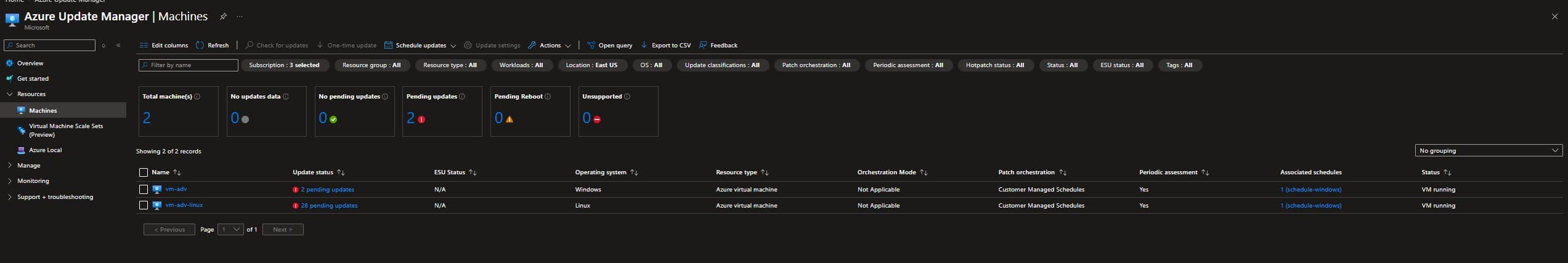Click the Update settings gear icon
The height and width of the screenshot is (263, 1568).
tap(468, 46)
